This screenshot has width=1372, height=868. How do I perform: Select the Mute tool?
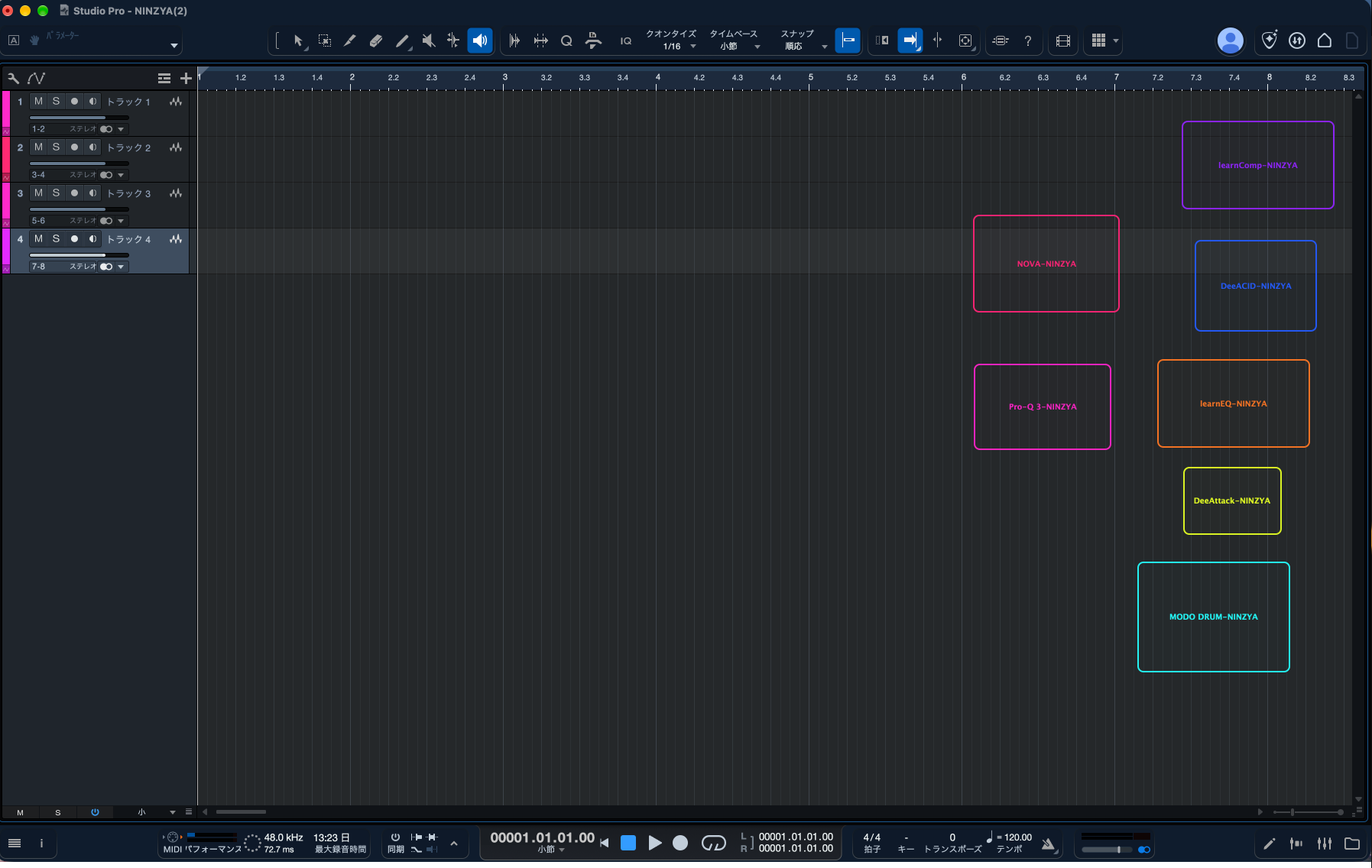(428, 40)
